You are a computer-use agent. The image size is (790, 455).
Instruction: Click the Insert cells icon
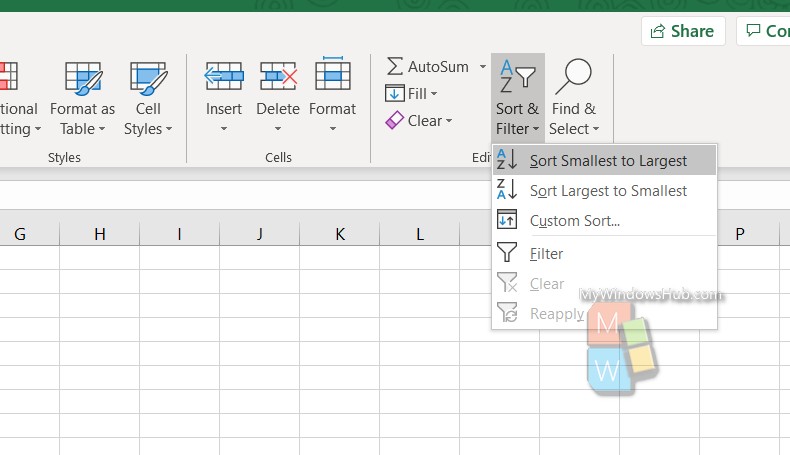[x=224, y=76]
